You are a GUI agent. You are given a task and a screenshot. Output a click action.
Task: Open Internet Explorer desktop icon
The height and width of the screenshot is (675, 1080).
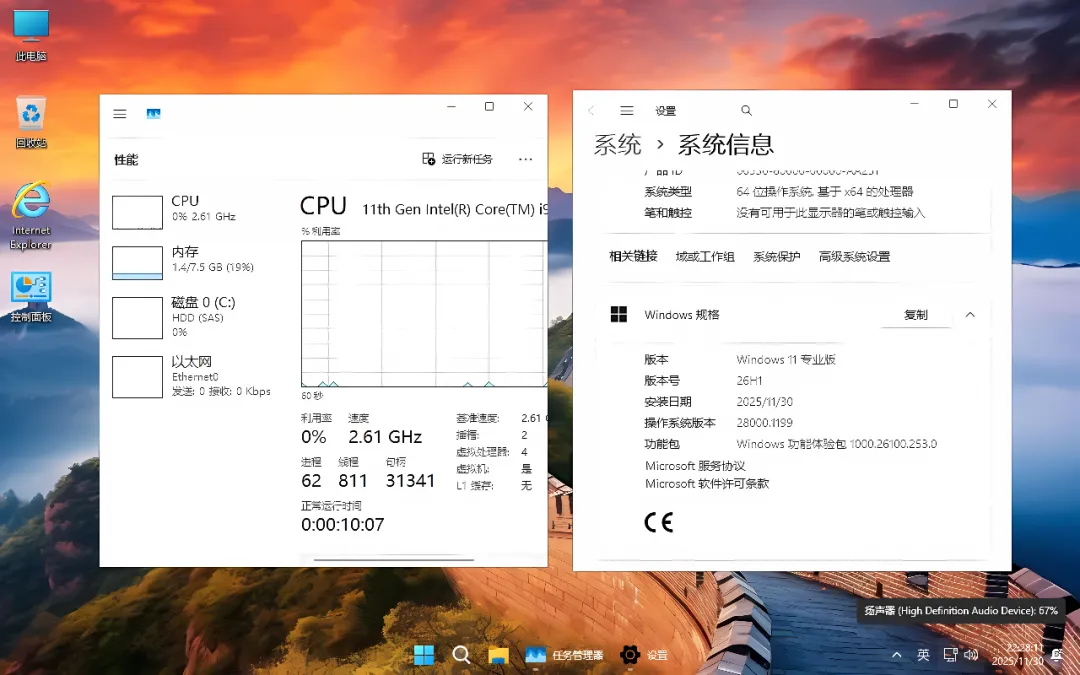click(31, 216)
